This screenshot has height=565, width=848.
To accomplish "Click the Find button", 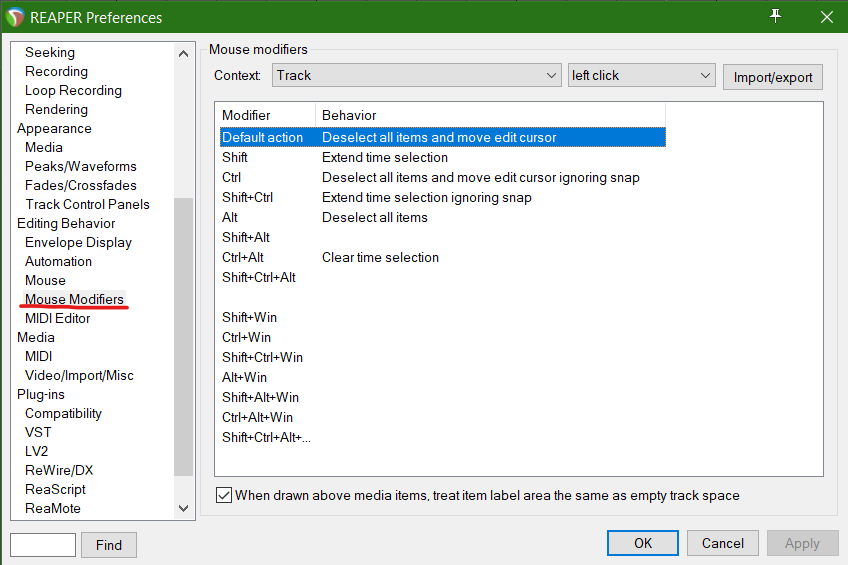I will (x=109, y=544).
